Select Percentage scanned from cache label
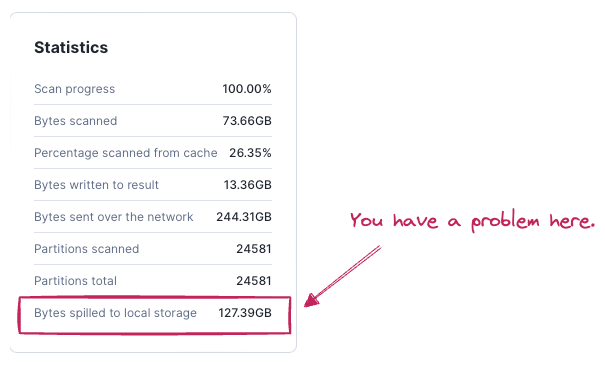Image resolution: width=605 pixels, height=382 pixels. [126, 153]
